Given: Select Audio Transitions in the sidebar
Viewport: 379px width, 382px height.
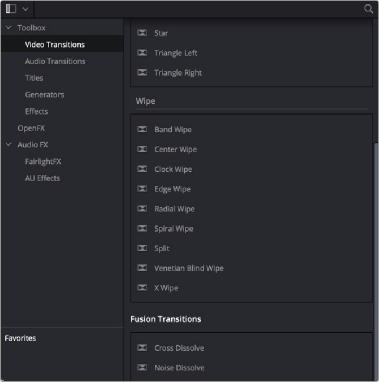Looking at the screenshot, I should point(55,61).
